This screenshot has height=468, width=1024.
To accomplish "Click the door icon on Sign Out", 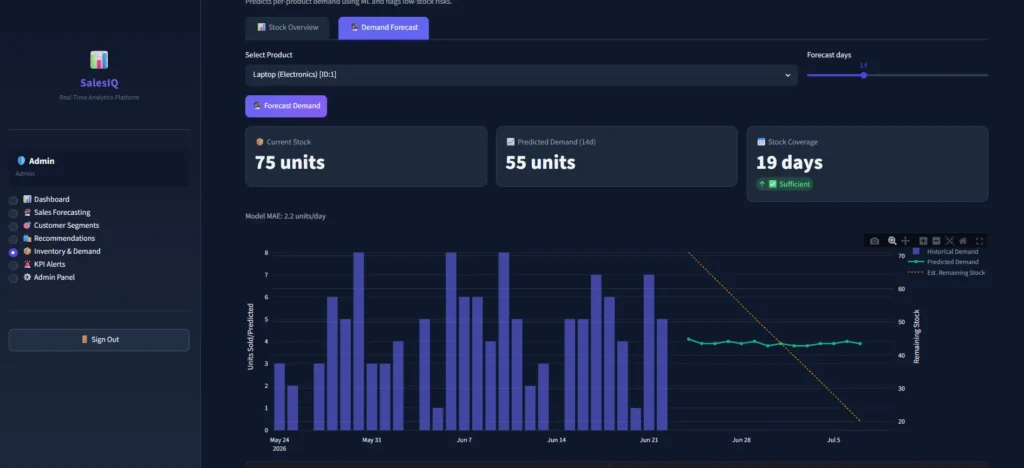I will coord(84,339).
